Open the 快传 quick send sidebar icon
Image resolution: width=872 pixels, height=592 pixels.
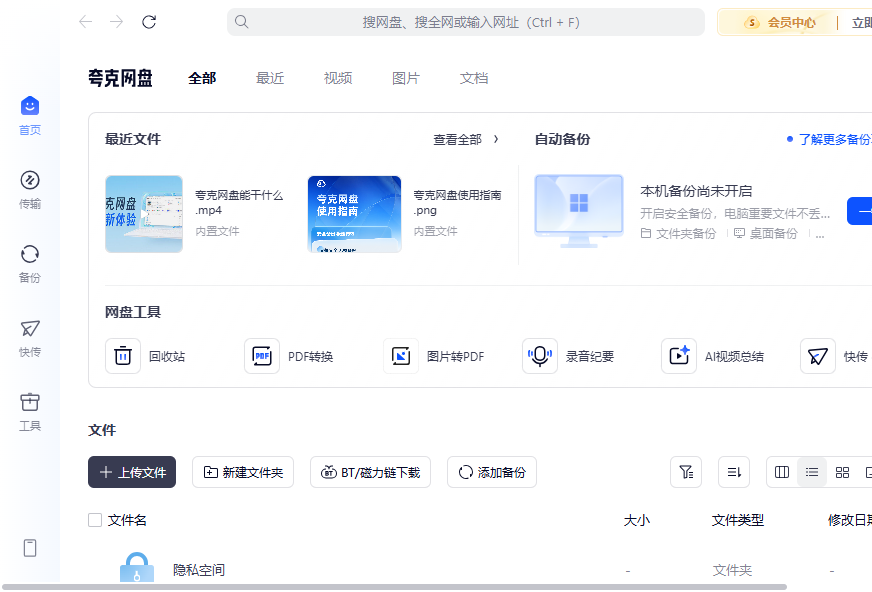pos(30,328)
